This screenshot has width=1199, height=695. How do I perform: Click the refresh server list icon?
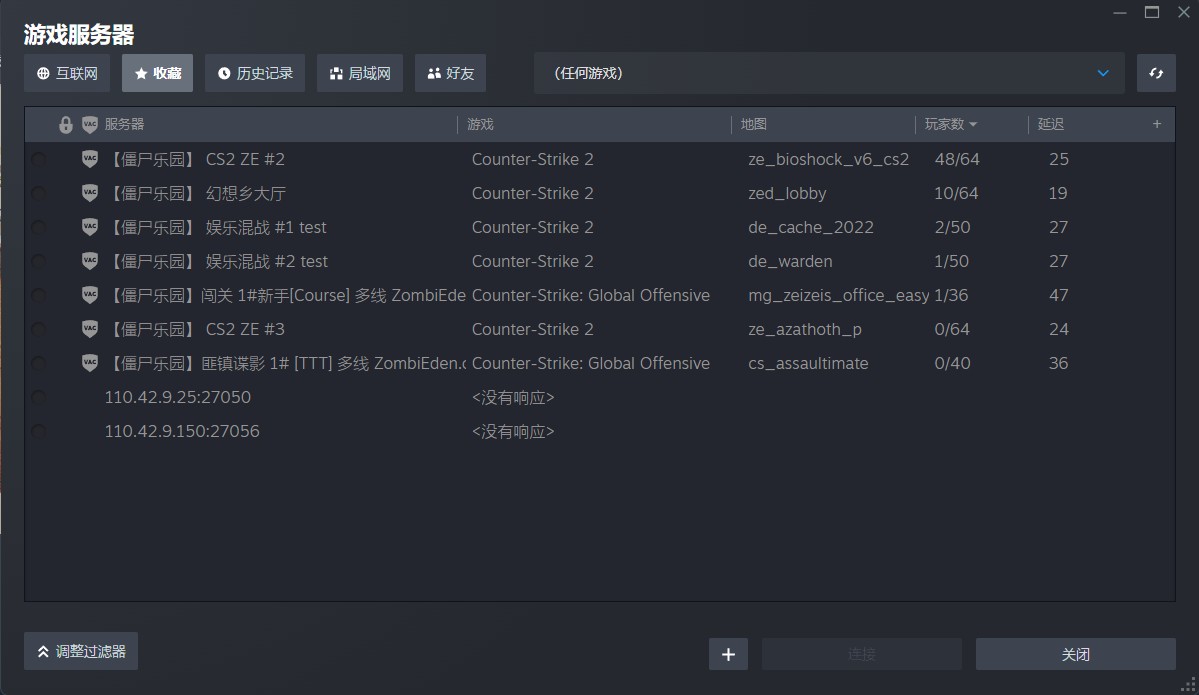[1156, 73]
